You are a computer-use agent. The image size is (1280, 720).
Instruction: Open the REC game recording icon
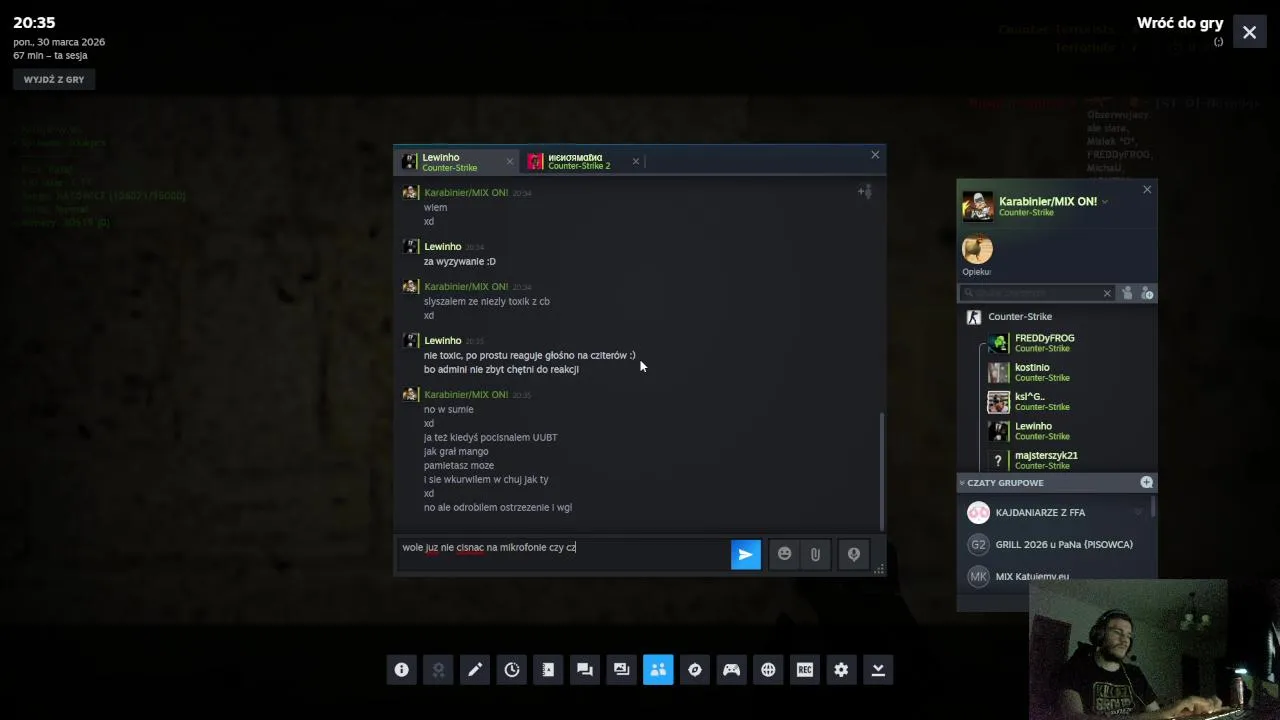click(805, 670)
